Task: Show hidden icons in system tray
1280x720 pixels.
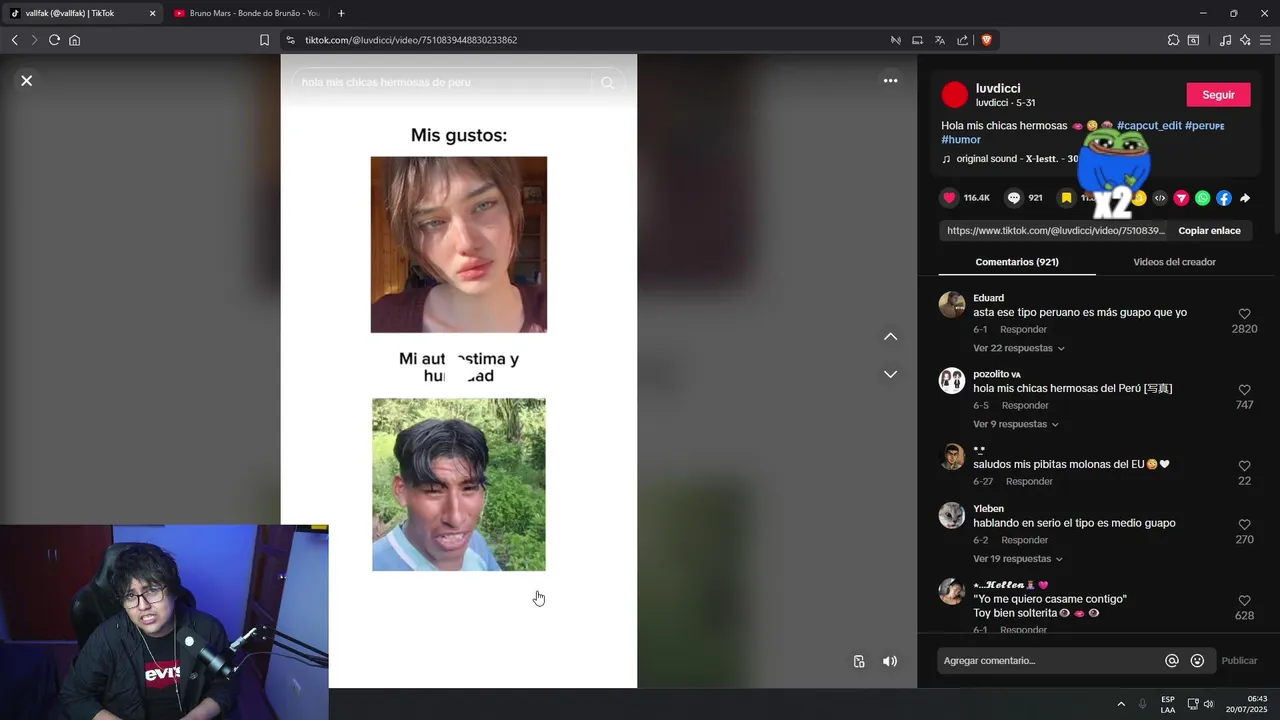Action: (x=1121, y=704)
